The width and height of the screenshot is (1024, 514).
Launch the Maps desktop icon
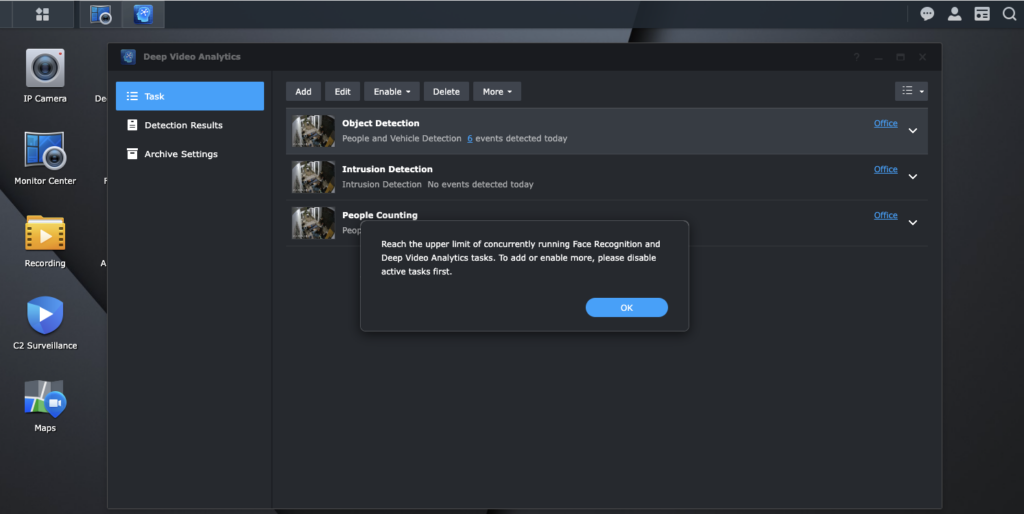45,399
